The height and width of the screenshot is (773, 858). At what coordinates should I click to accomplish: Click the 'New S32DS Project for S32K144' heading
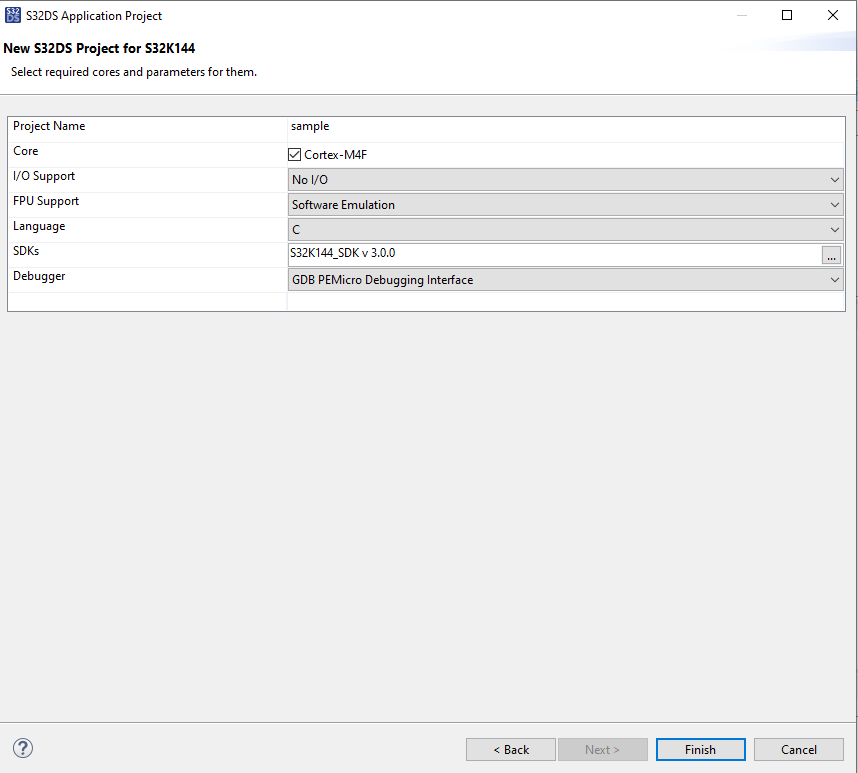[x=99, y=48]
